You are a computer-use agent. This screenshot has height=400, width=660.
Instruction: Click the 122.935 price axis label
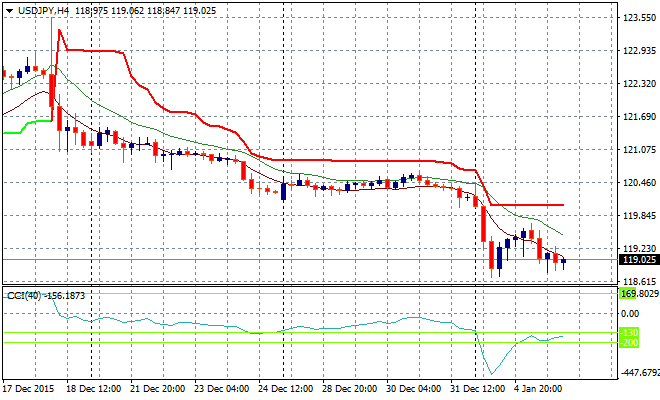pos(639,51)
